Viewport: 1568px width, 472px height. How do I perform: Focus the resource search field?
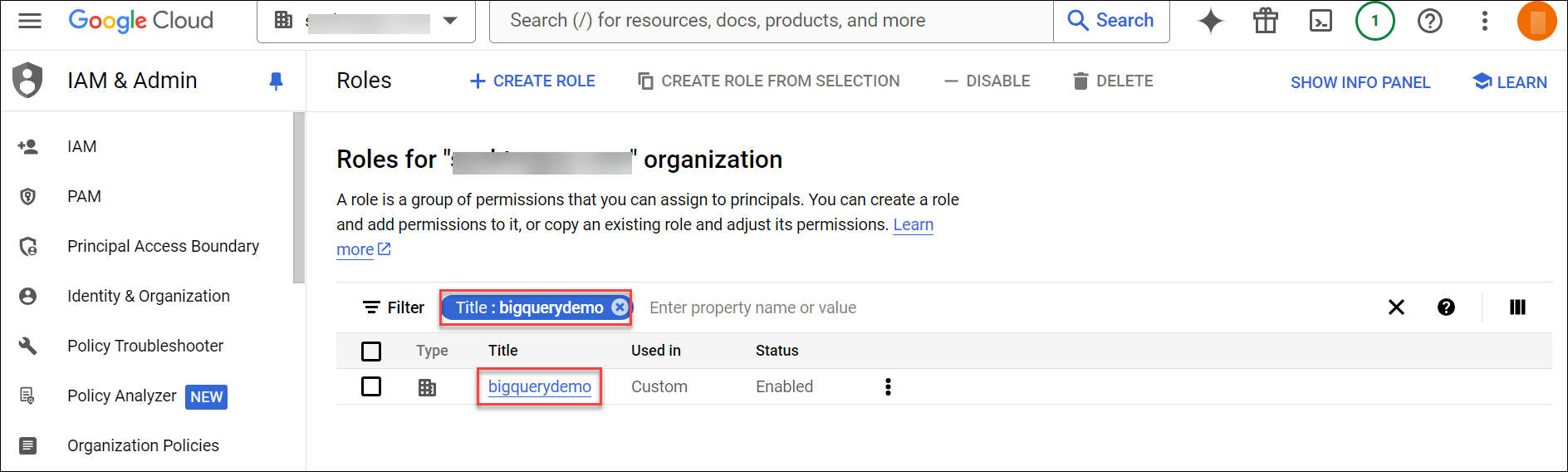pyautogui.click(x=772, y=21)
